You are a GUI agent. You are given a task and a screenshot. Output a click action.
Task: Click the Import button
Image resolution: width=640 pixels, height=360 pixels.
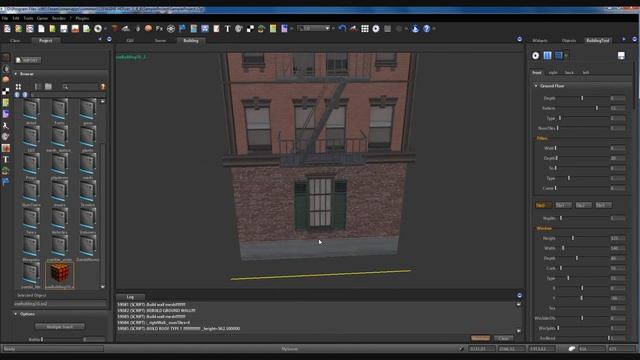[28, 60]
